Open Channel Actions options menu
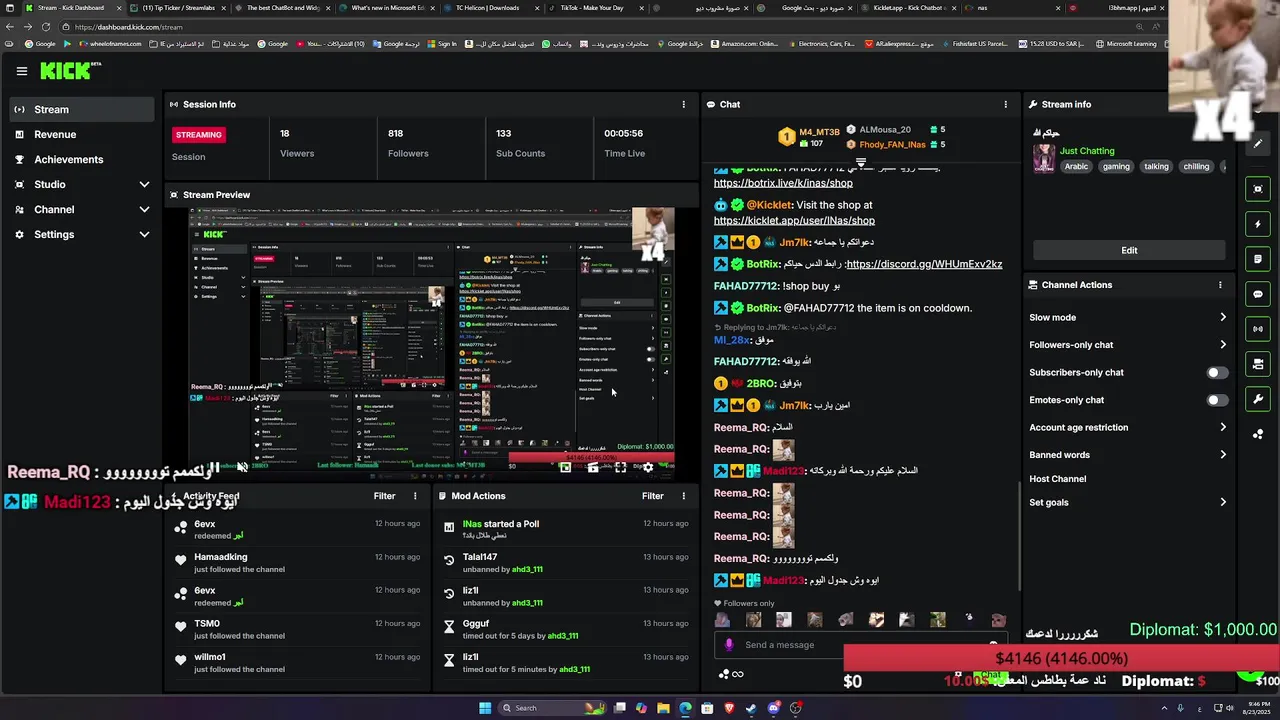 tap(1220, 285)
